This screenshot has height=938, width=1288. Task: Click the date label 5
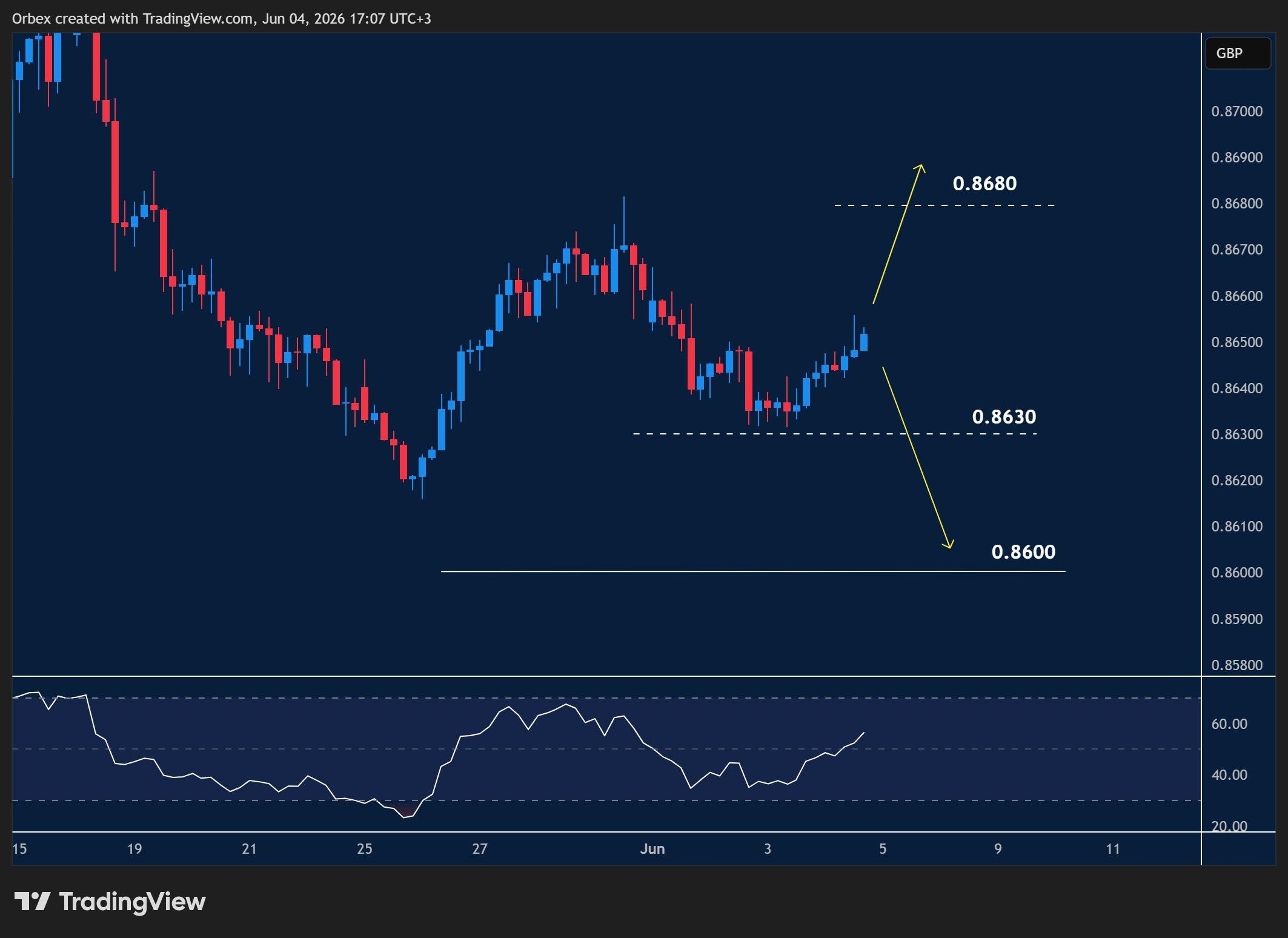tap(883, 849)
